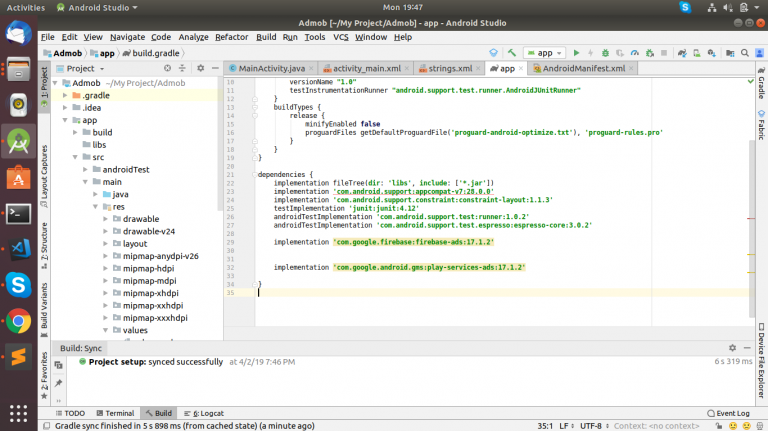This screenshot has width=768, height=431.
Task: Open the 6: Logcat tool window
Action: click(204, 413)
